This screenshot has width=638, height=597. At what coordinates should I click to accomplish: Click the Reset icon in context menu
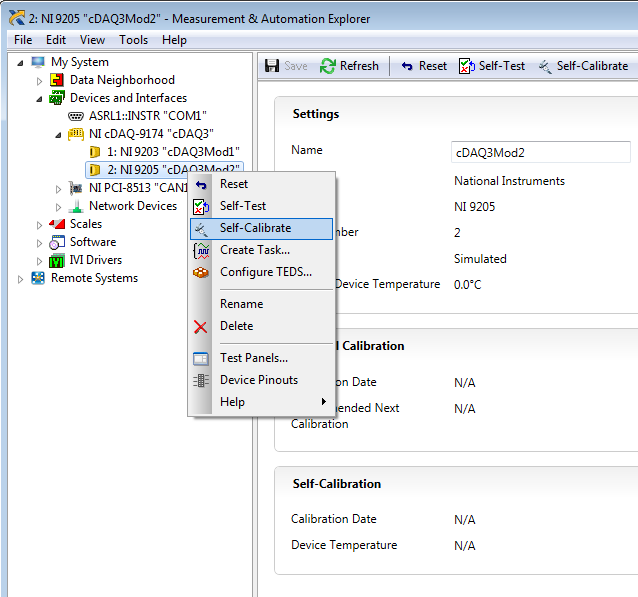[201, 185]
